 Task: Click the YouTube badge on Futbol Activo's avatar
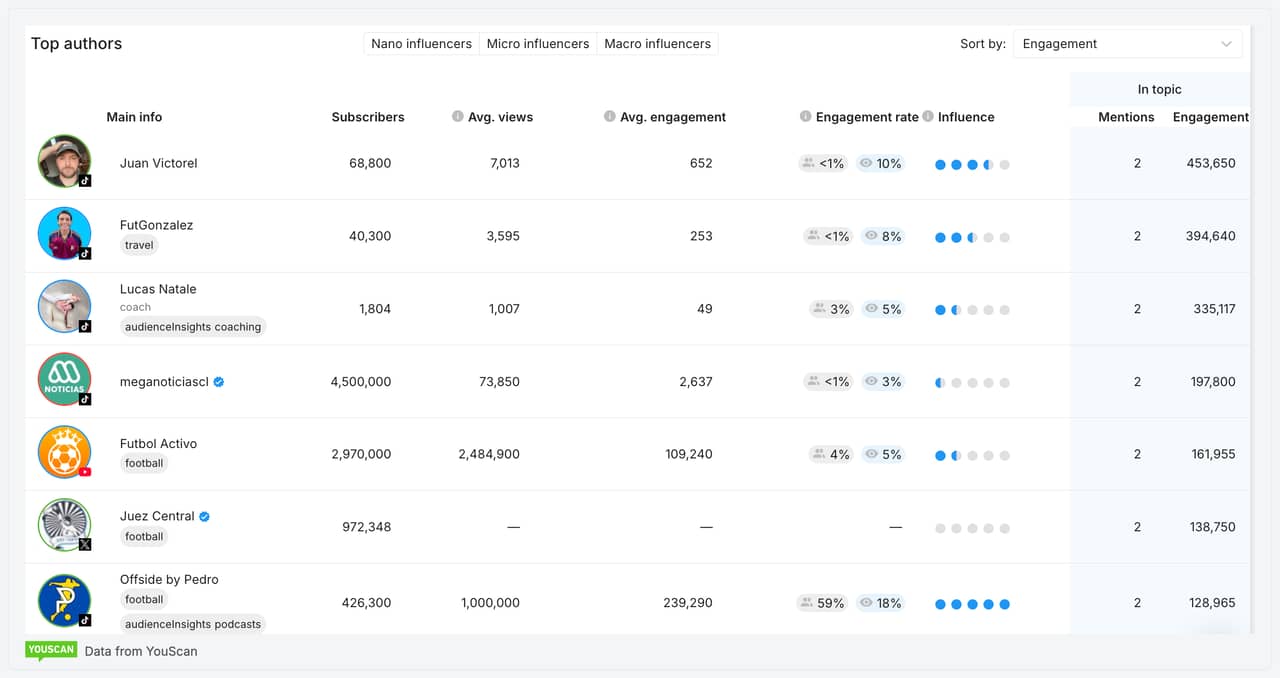coord(85,472)
